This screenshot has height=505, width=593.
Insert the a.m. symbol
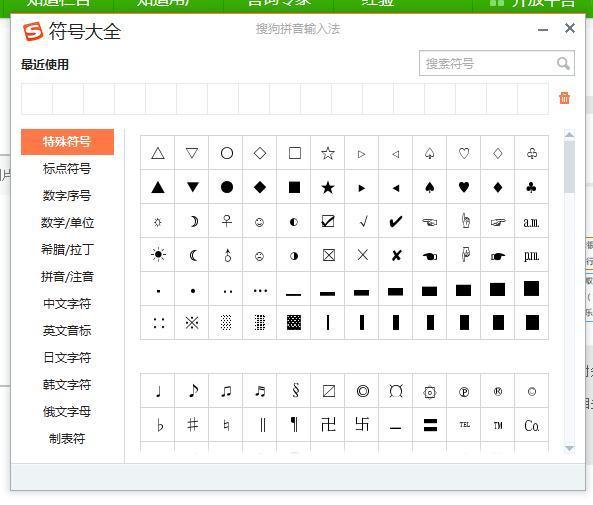(531, 222)
